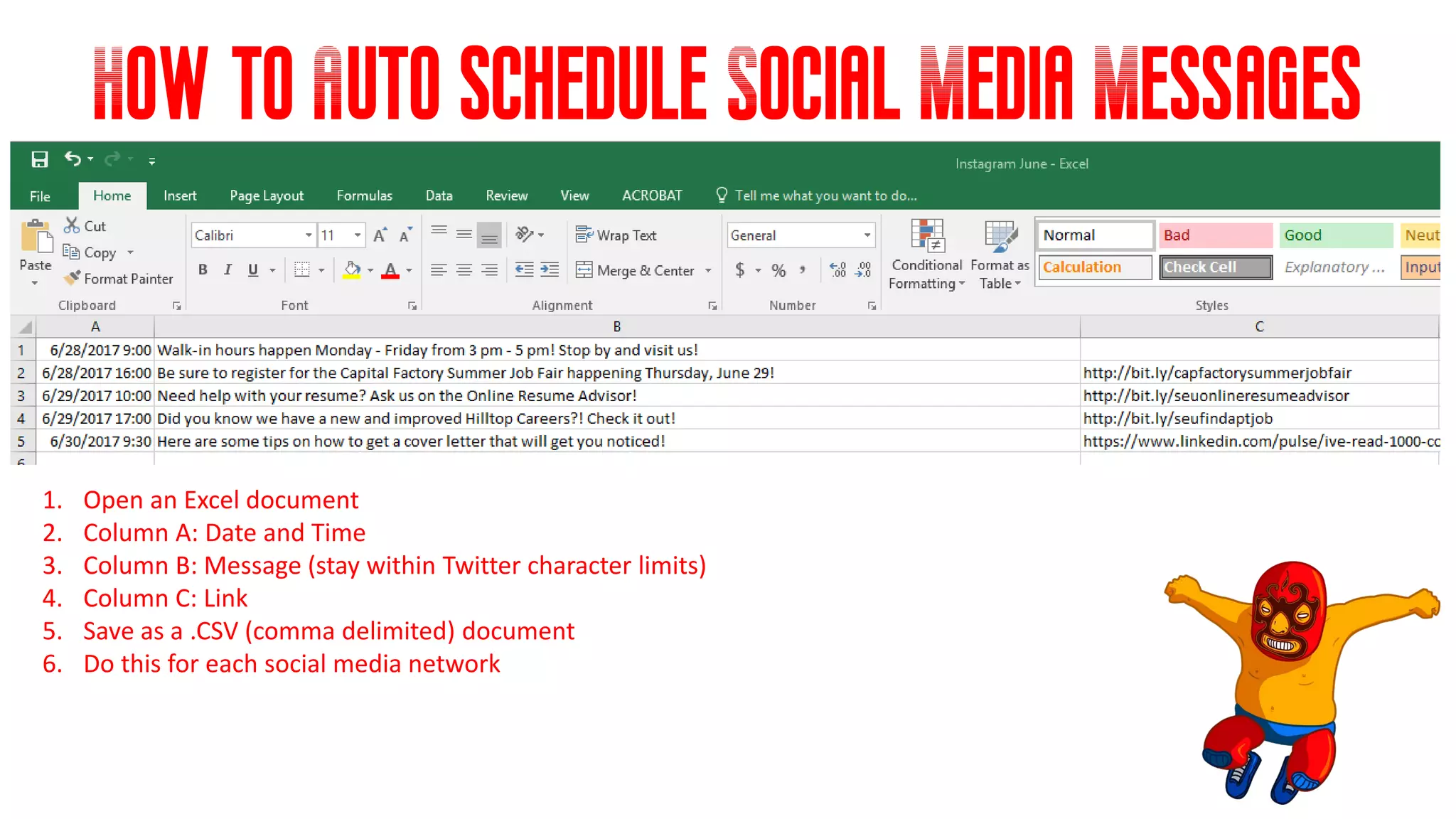1456x819 pixels.
Task: Open the Font Color dropdown arrow
Action: click(409, 270)
